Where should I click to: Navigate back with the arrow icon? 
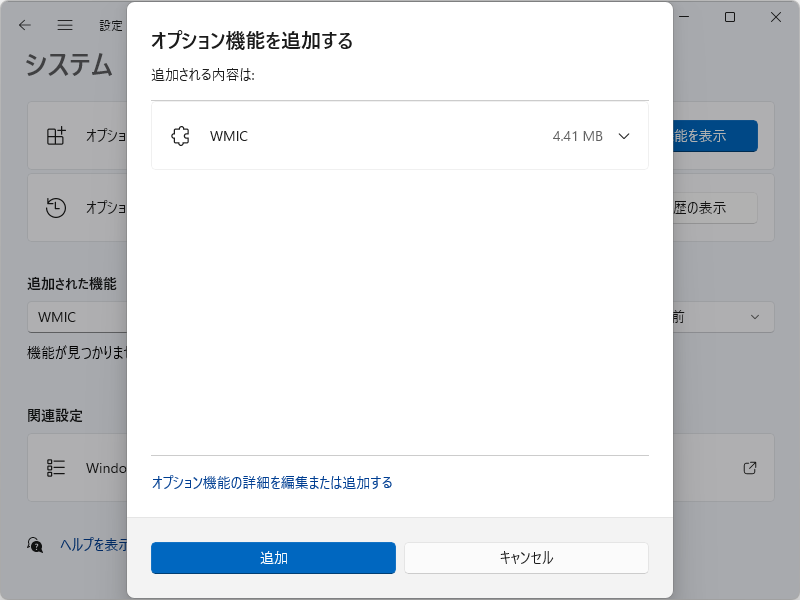24,25
